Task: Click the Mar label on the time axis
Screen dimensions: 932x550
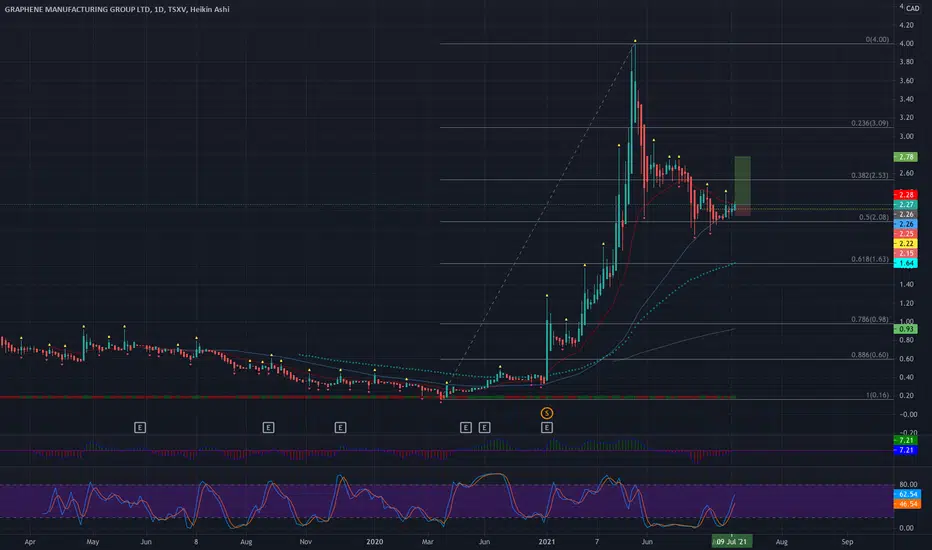Action: (x=427, y=542)
